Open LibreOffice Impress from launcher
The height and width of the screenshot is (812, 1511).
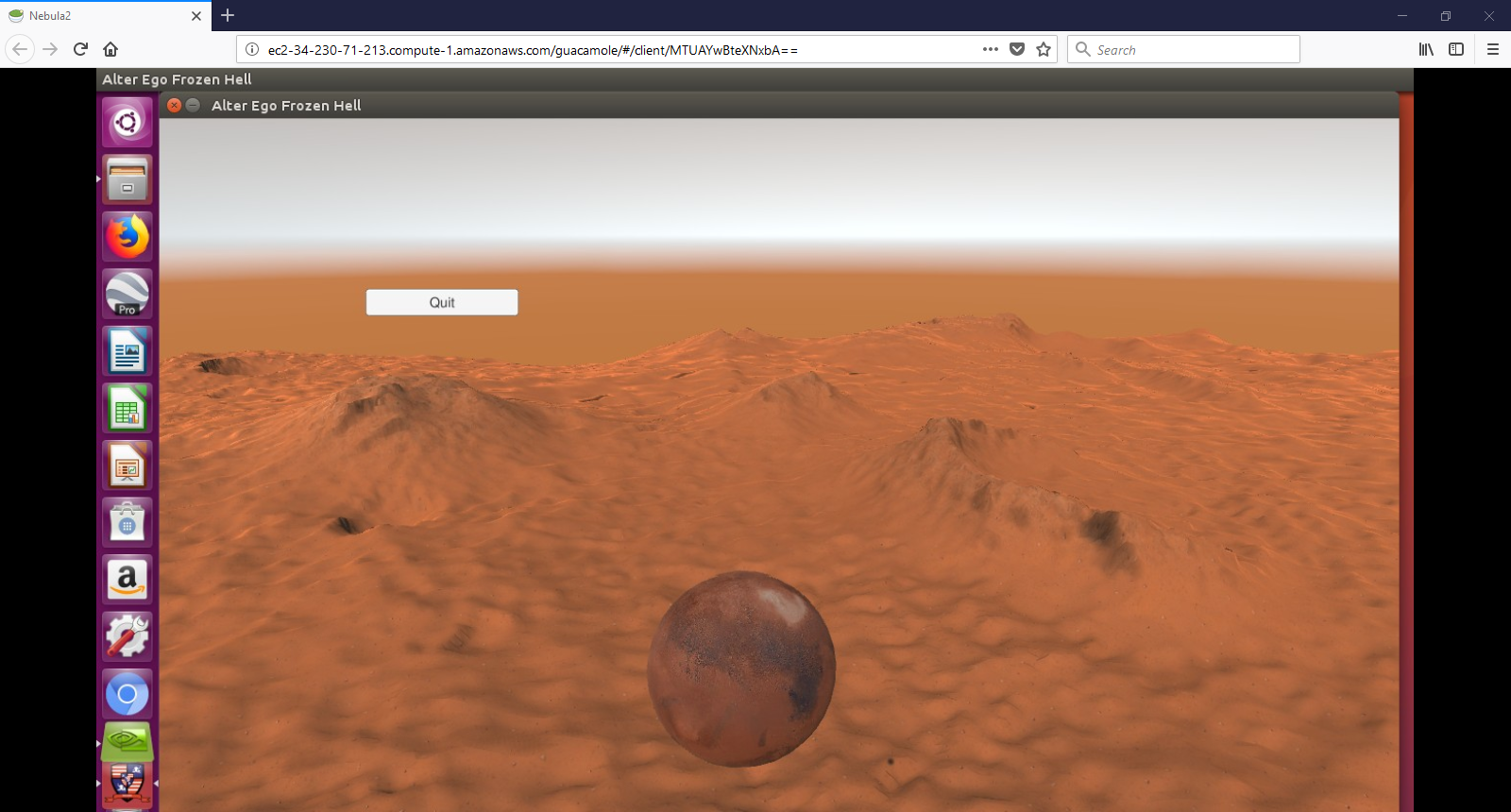[x=127, y=465]
